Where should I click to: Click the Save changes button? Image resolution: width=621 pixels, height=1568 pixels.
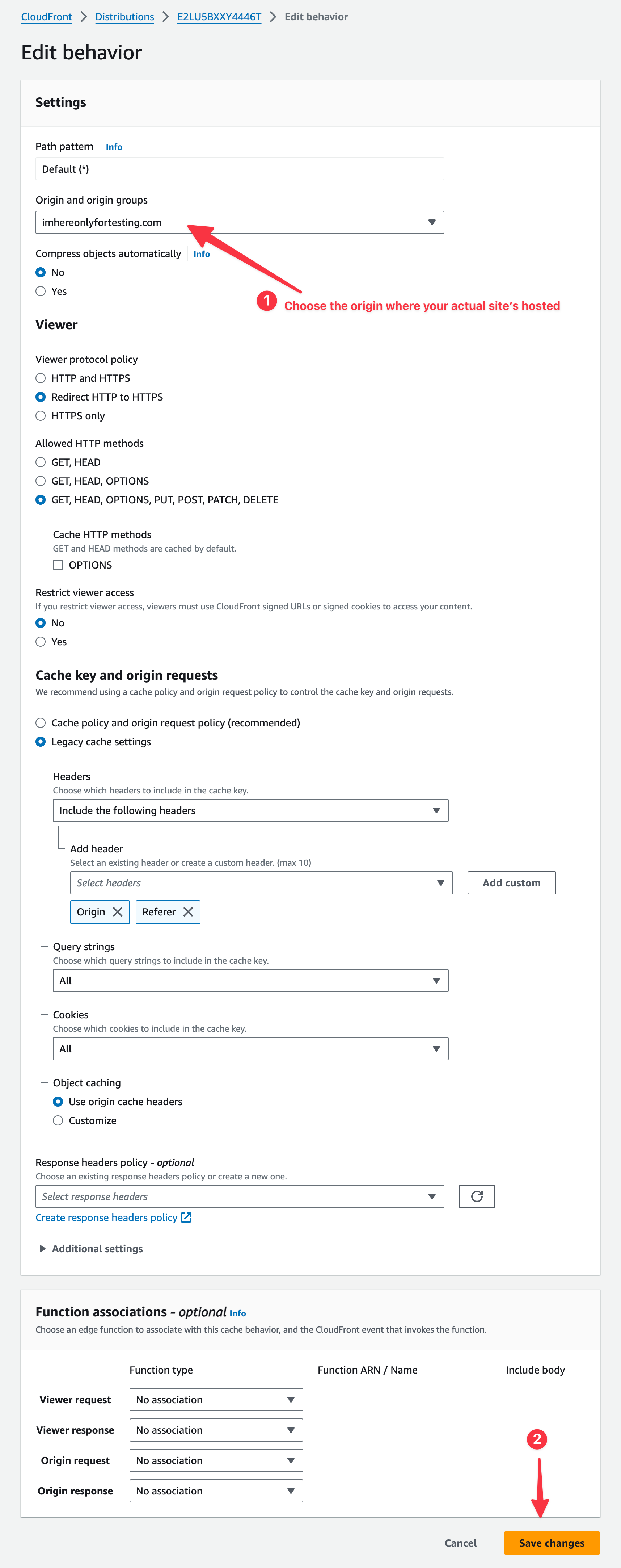click(551, 1543)
